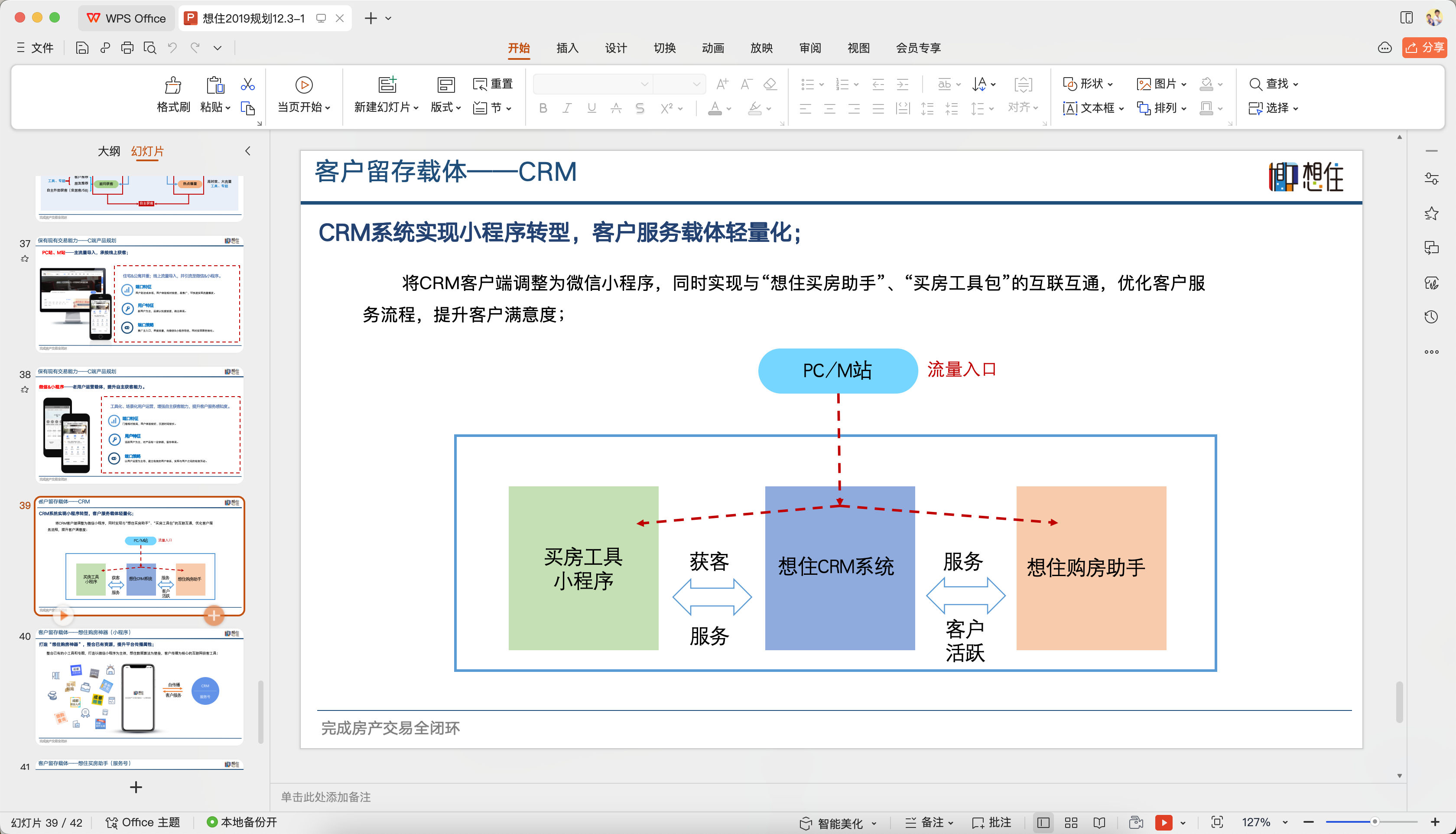Image resolution: width=1456 pixels, height=834 pixels.
Task: Increase indent level icon
Action: [x=902, y=84]
